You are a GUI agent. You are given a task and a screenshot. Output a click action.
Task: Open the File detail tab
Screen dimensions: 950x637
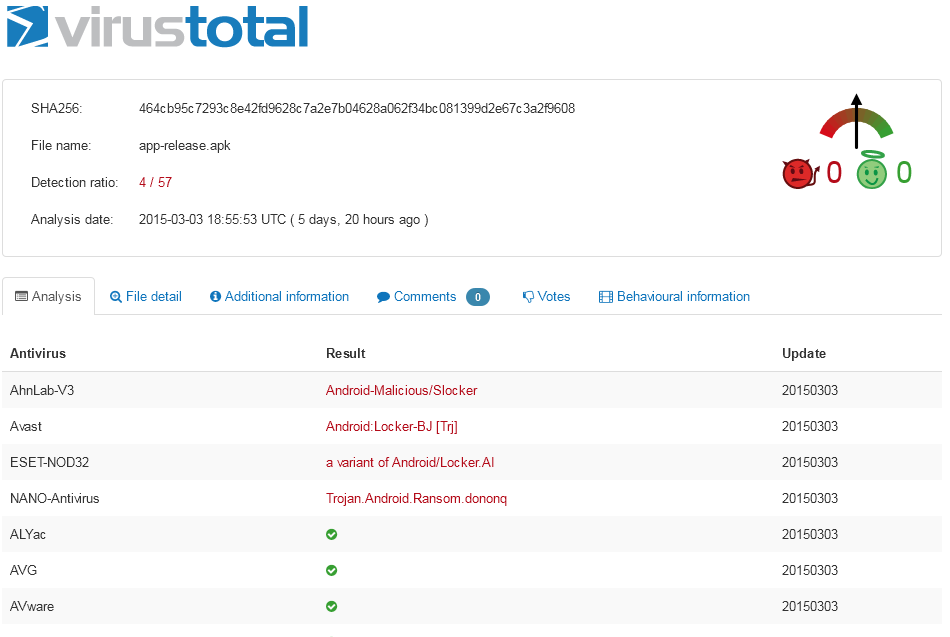coord(146,296)
